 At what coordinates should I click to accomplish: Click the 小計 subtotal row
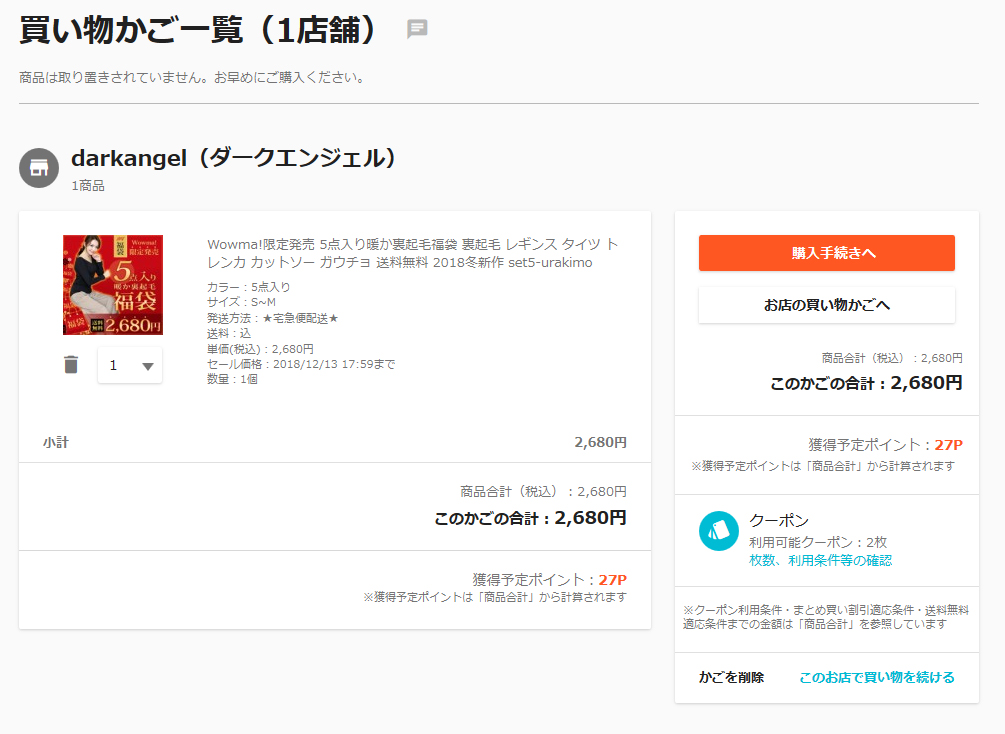tap(335, 442)
